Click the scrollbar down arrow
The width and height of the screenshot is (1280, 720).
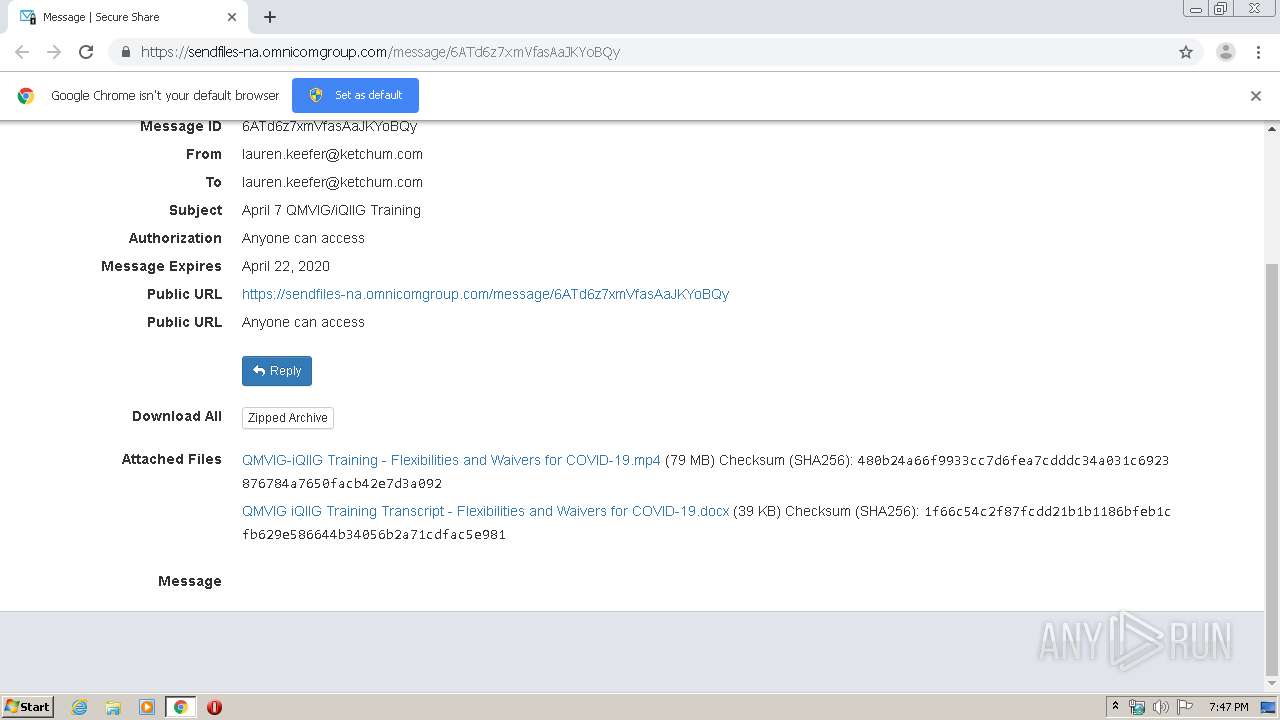point(1272,684)
